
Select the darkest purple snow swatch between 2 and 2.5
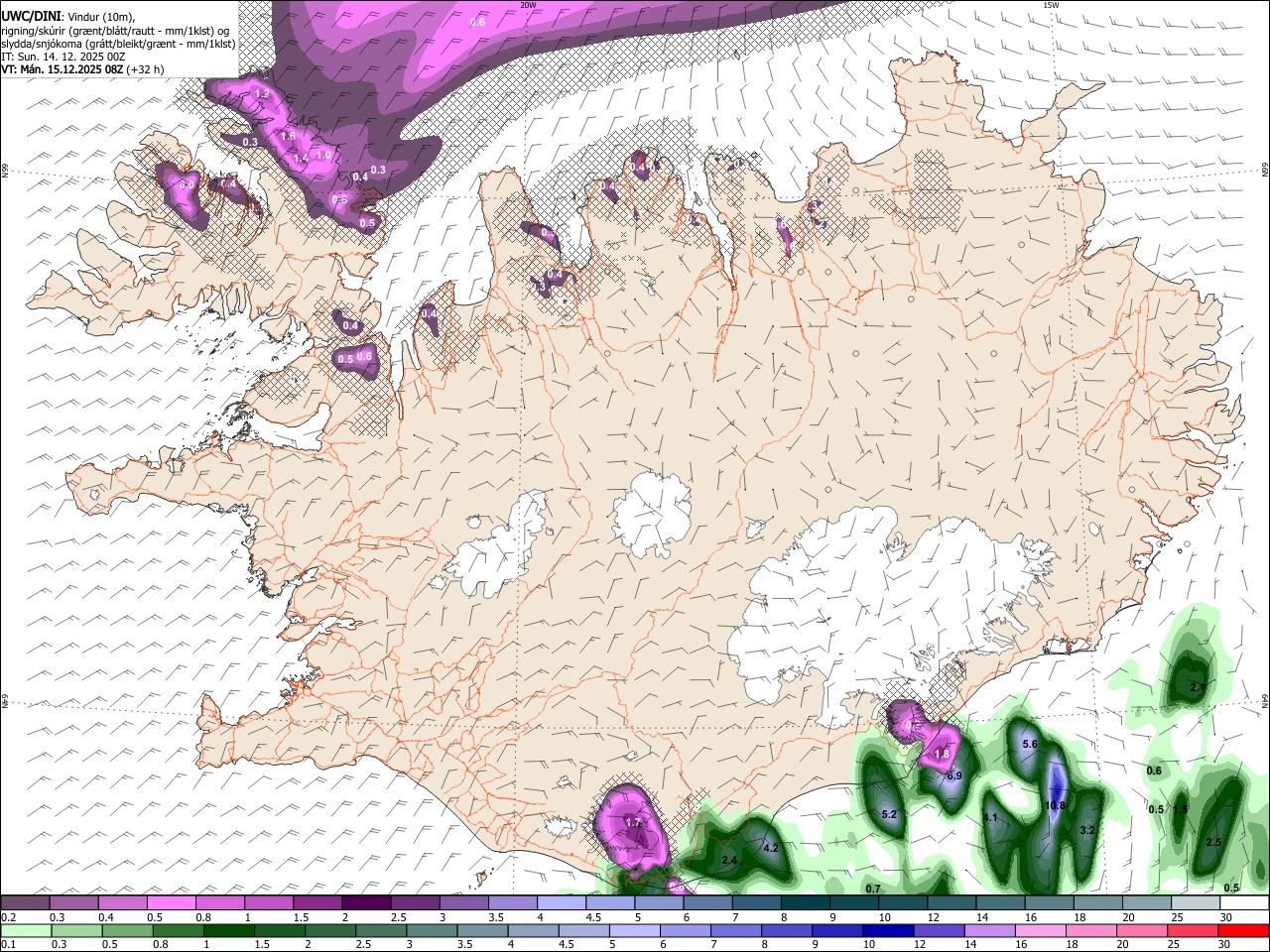(365, 902)
